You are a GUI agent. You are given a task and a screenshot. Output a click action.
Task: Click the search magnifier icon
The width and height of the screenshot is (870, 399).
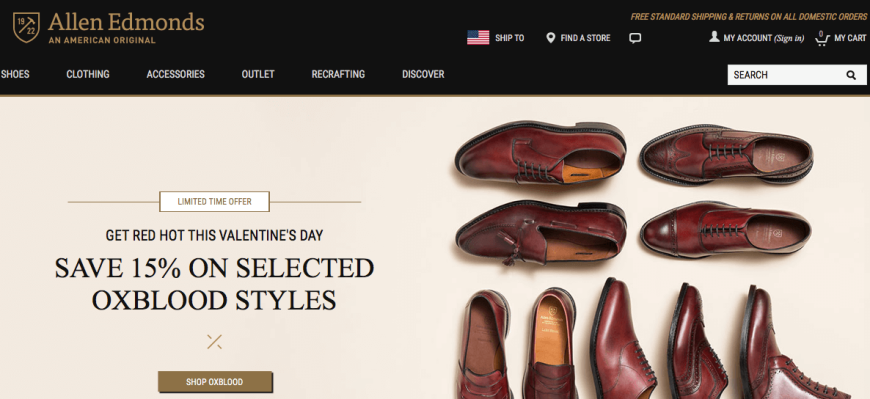(851, 75)
